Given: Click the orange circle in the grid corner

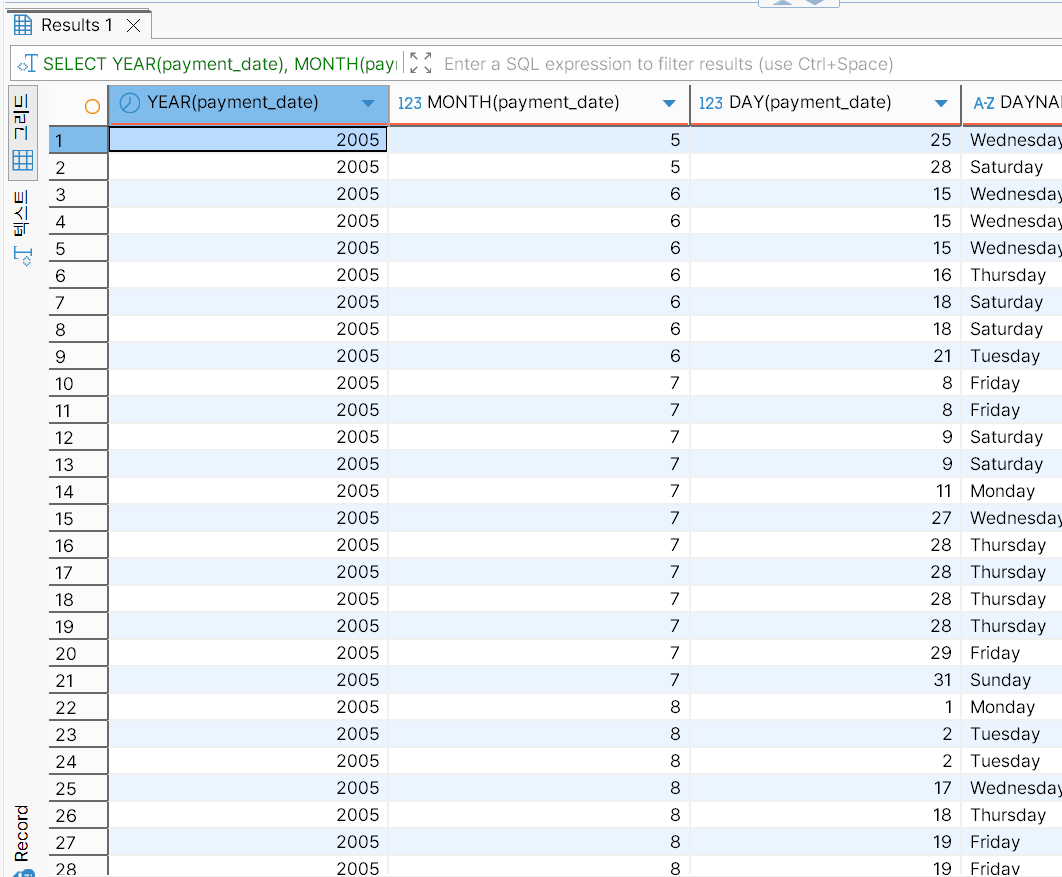Looking at the screenshot, I should [x=92, y=105].
